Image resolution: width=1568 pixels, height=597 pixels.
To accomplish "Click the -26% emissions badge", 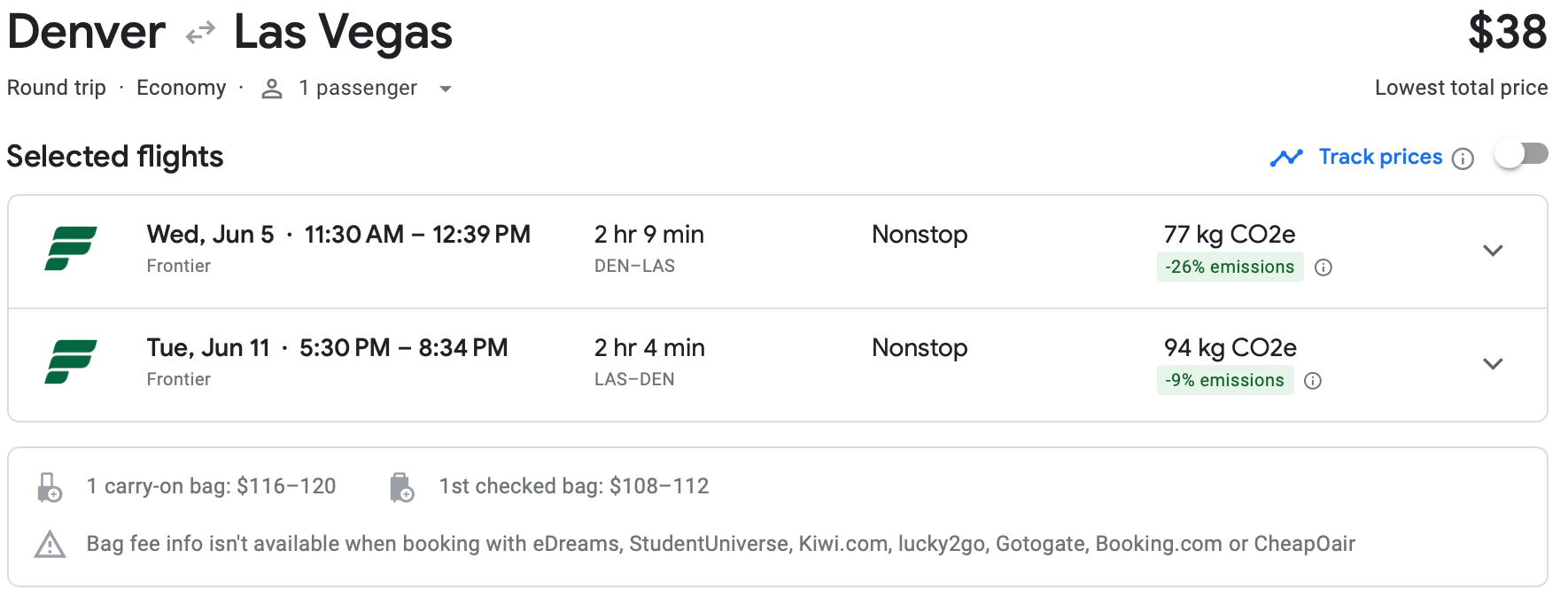I will 1230,267.
